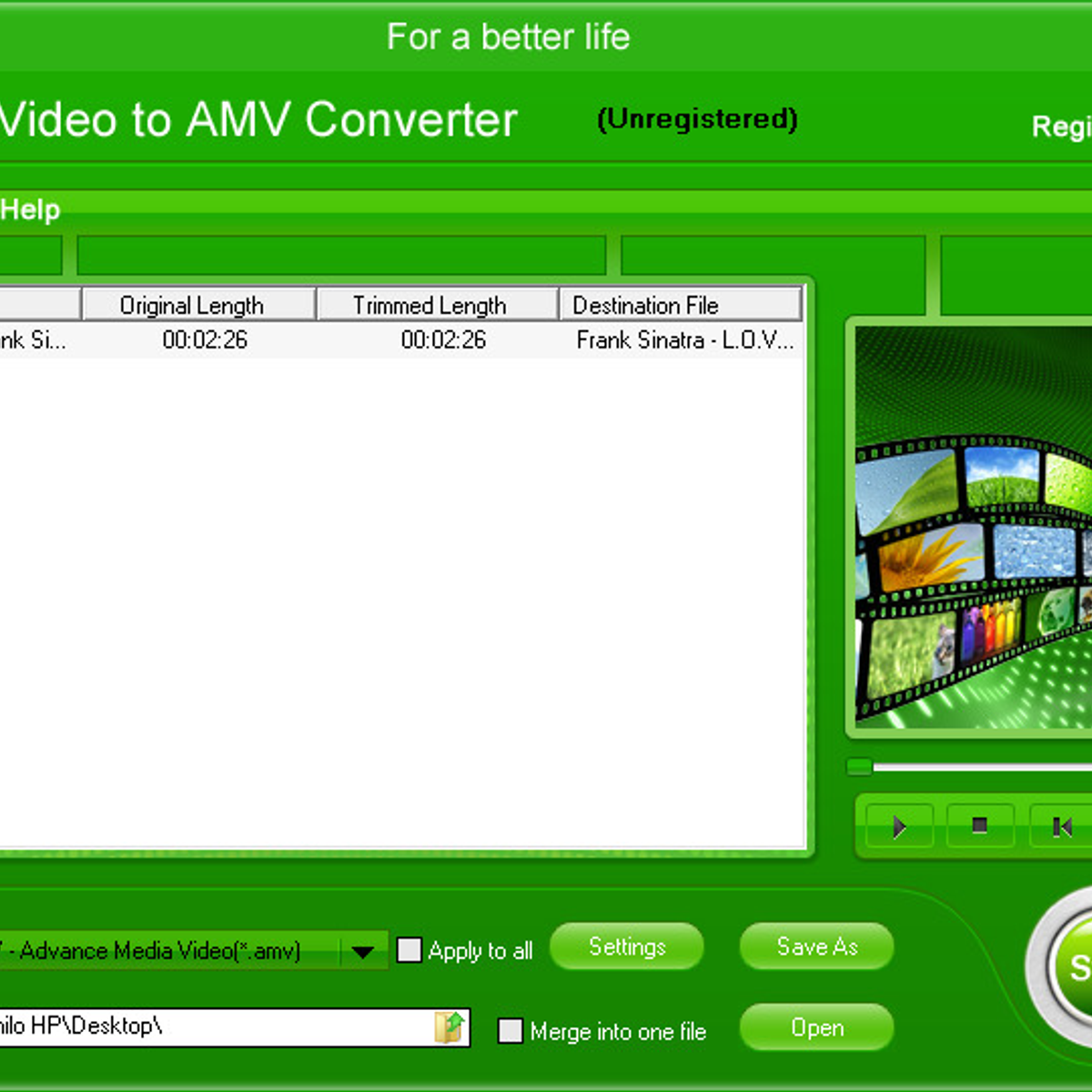This screenshot has height=1092, width=1092.
Task: Open the Help menu
Action: pos(30,210)
